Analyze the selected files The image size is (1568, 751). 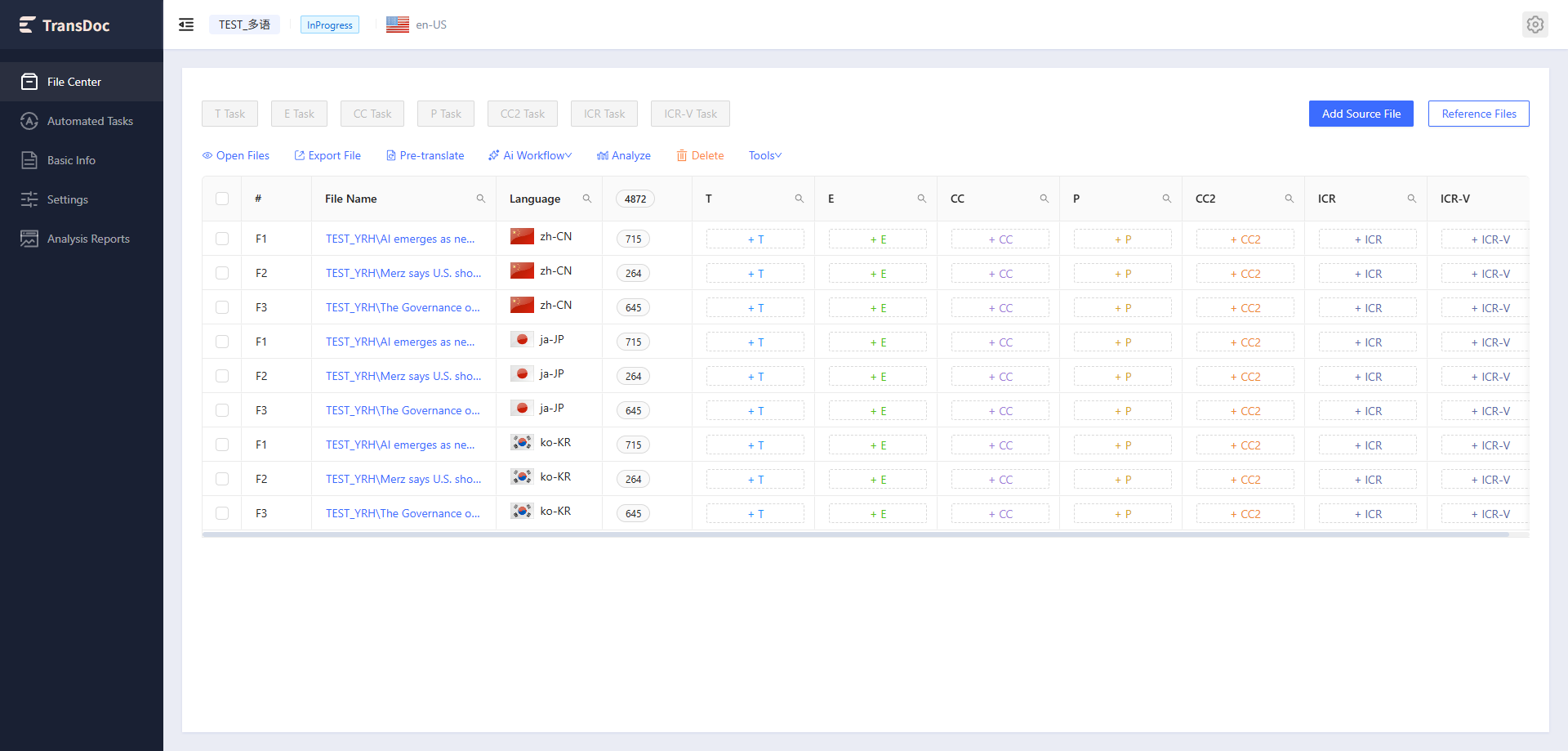coord(624,155)
